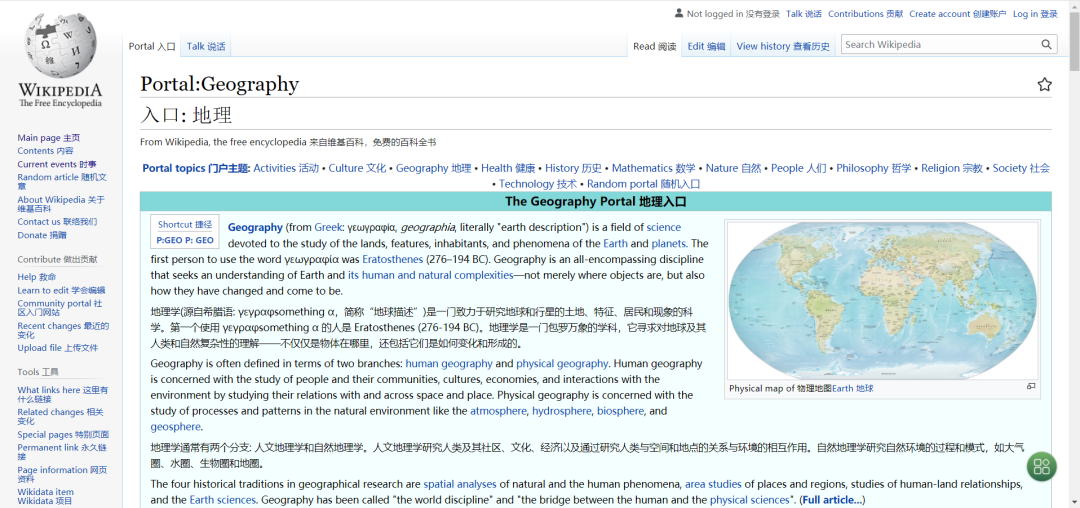Screen dimensions: 1080x508
Task: Open the Community portal link
Action: [60, 308]
